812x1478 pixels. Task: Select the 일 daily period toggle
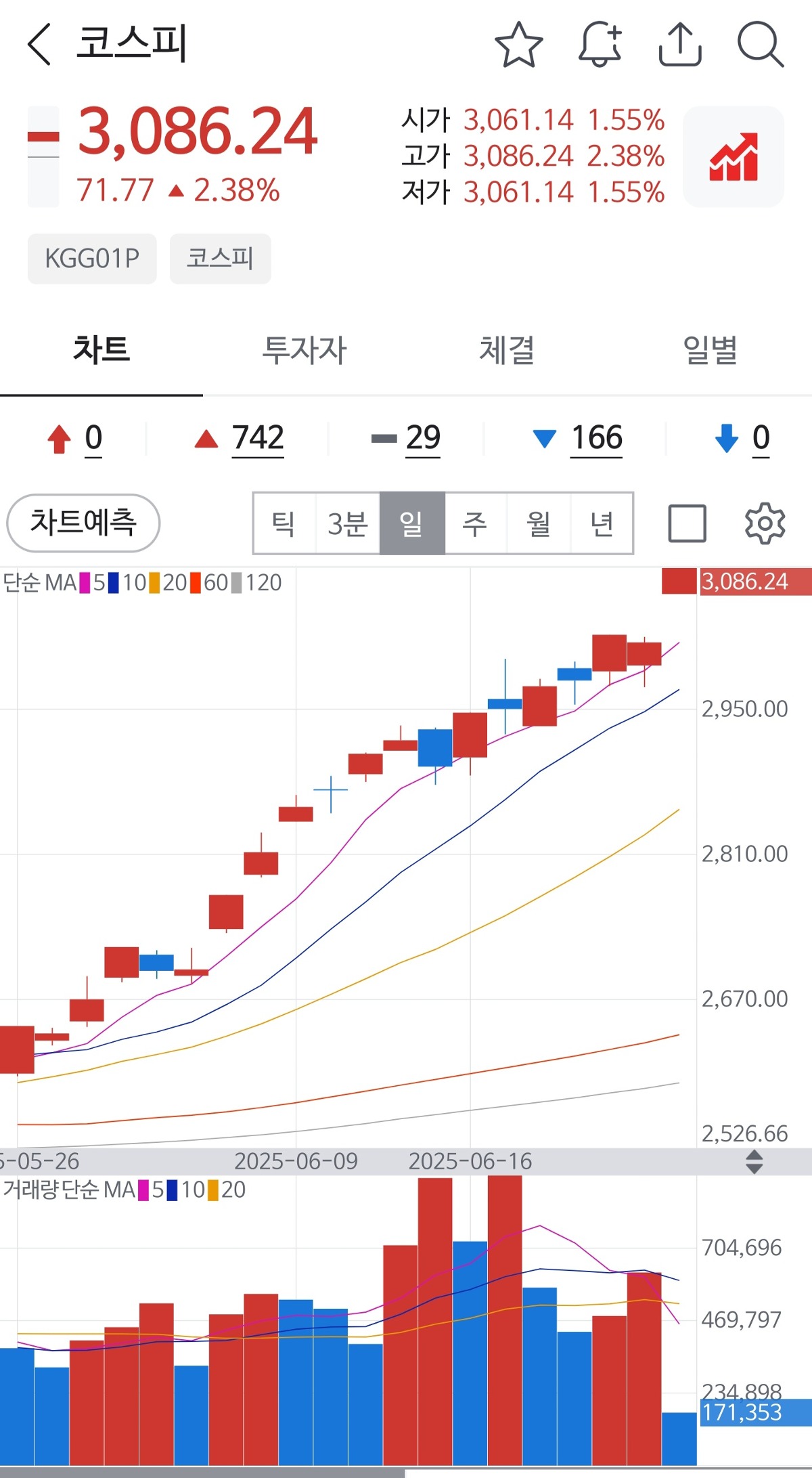point(411,523)
